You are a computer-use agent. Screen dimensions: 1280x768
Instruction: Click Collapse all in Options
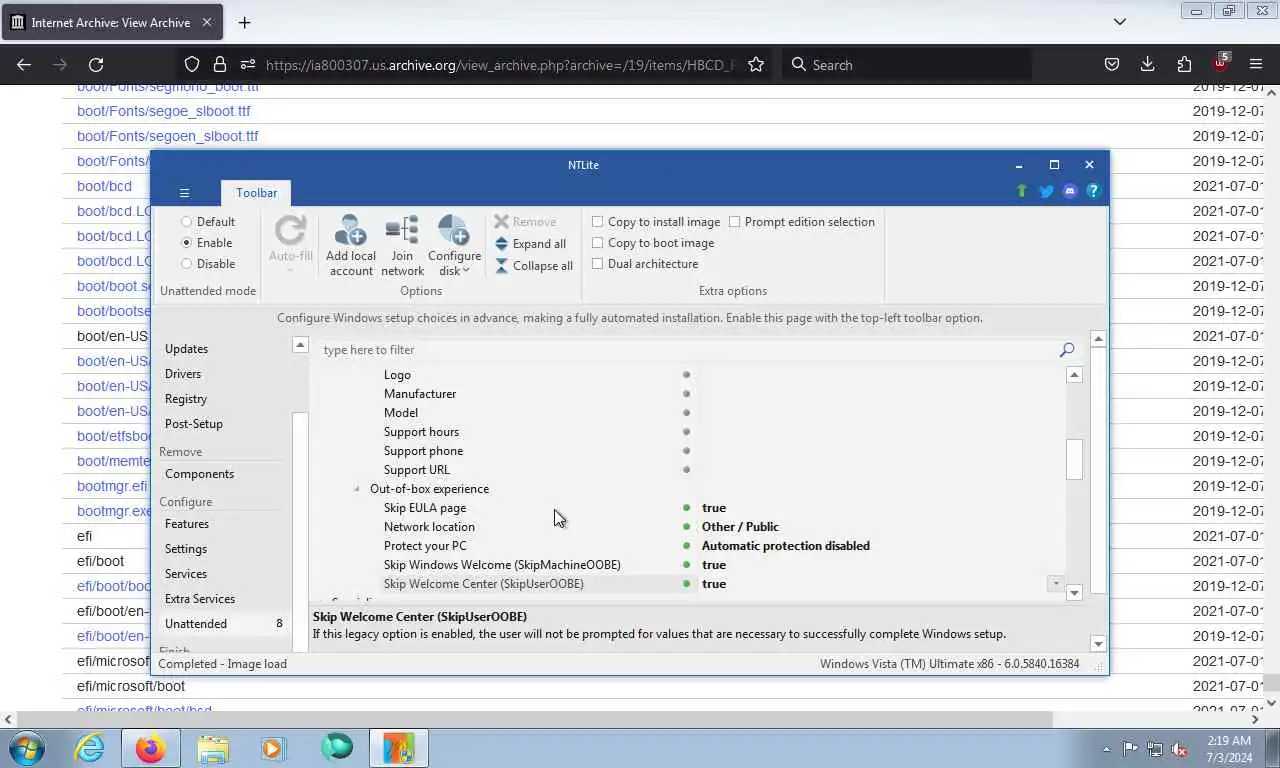click(x=533, y=265)
